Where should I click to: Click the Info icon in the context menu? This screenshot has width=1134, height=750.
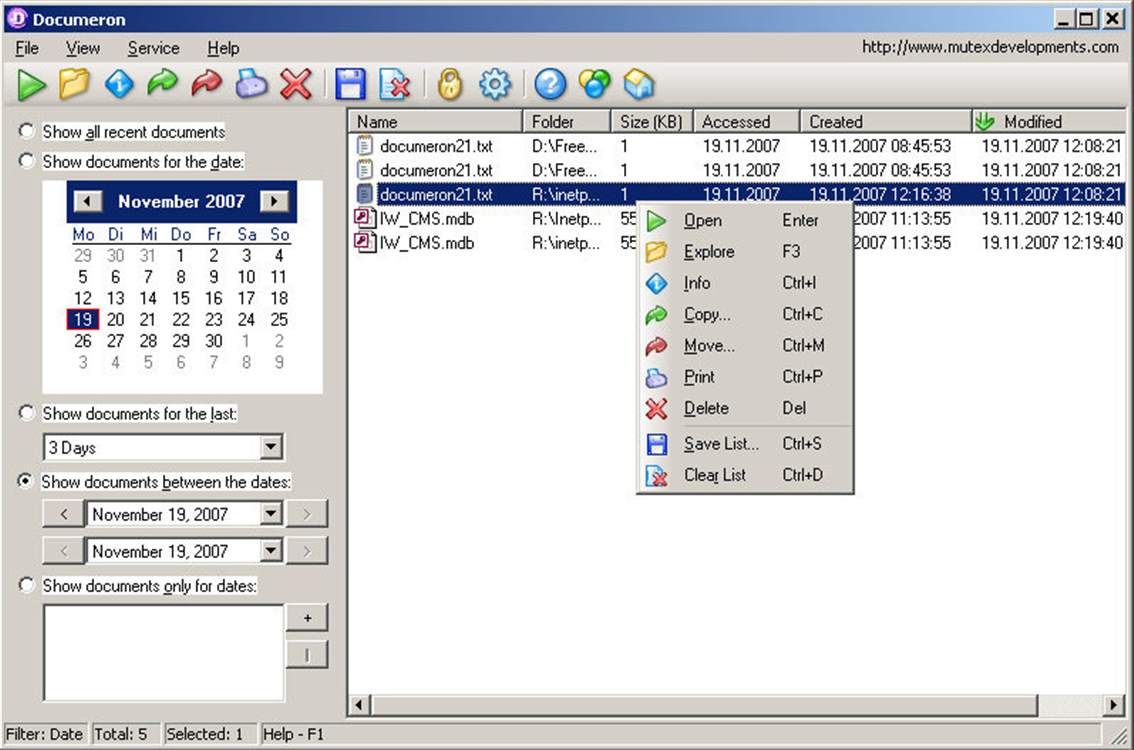[657, 284]
